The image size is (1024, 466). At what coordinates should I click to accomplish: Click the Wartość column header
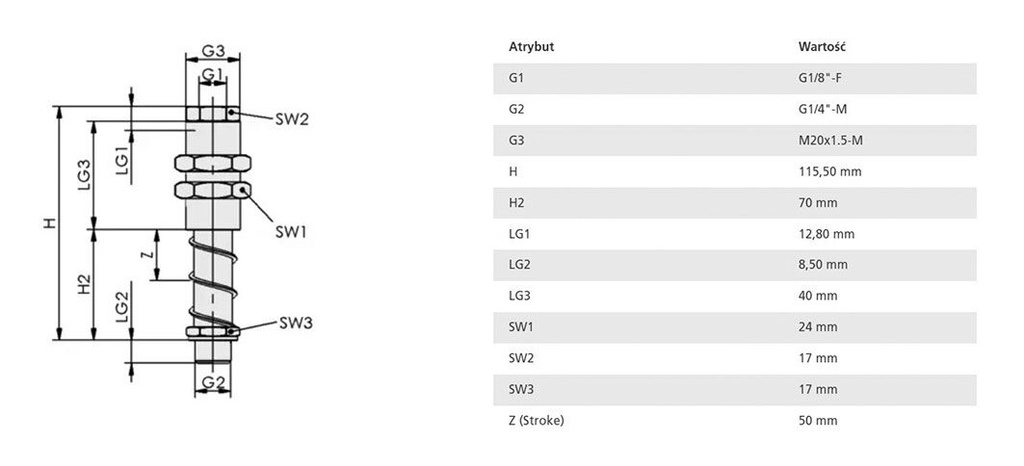823,47
